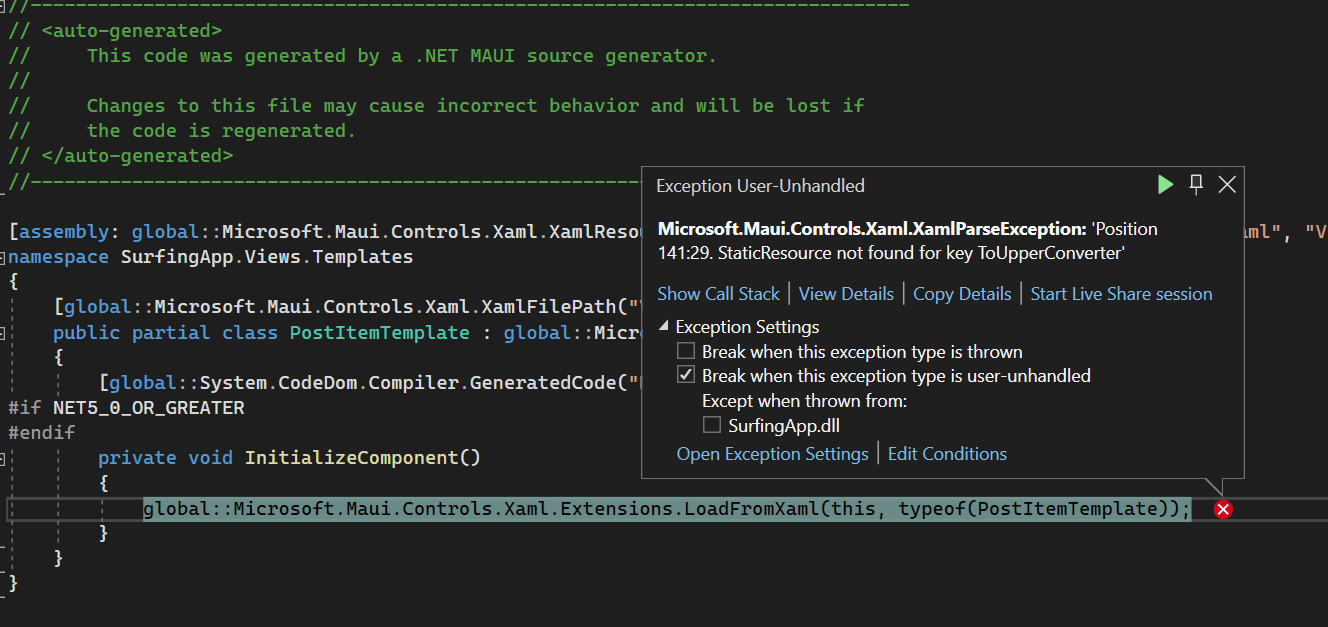
Task: Click the #endif directive line
Action: tap(41, 433)
